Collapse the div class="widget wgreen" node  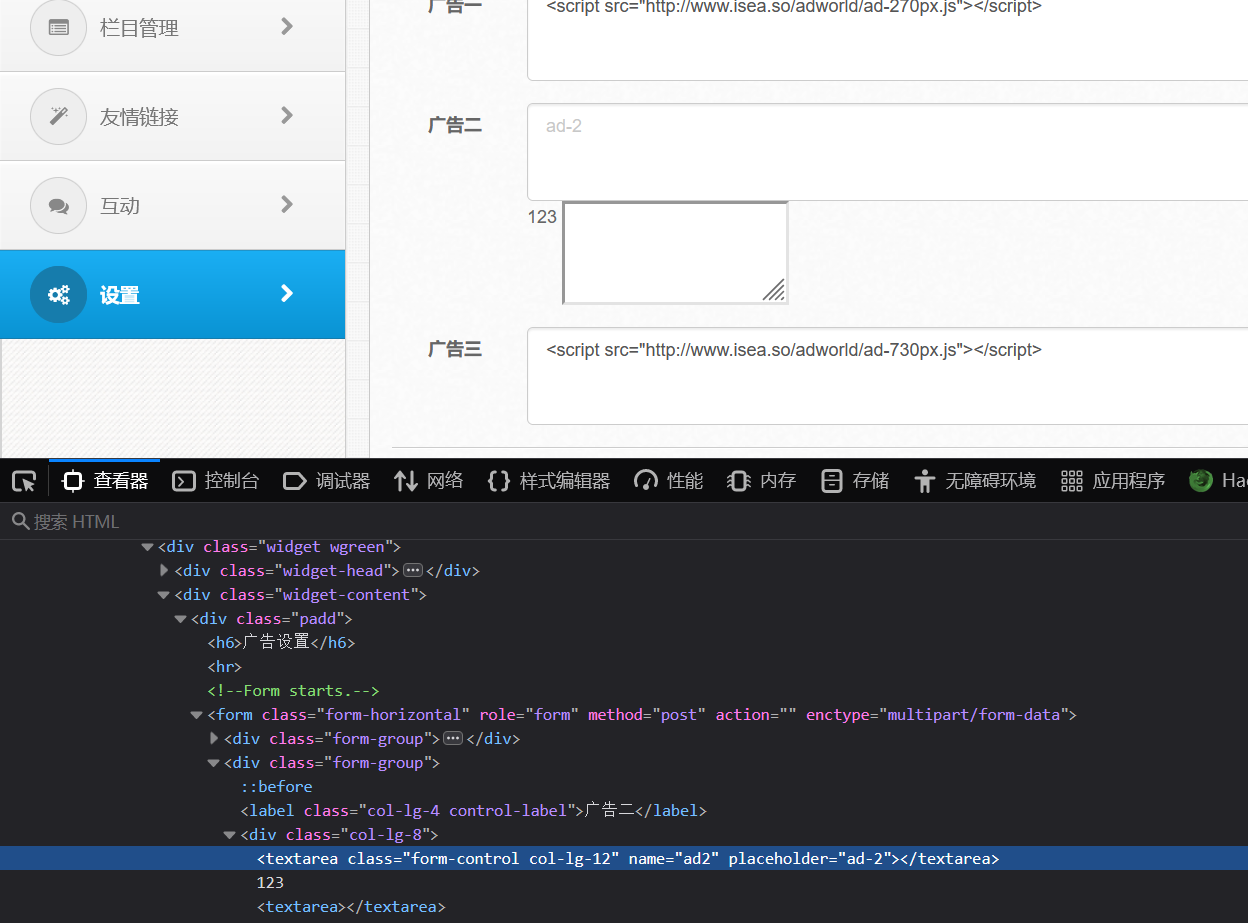tap(148, 547)
